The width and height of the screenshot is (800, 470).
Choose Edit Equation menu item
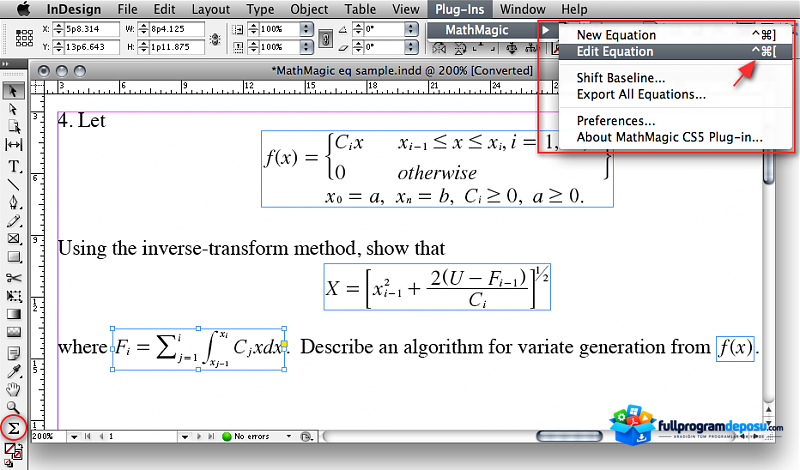[x=676, y=52]
